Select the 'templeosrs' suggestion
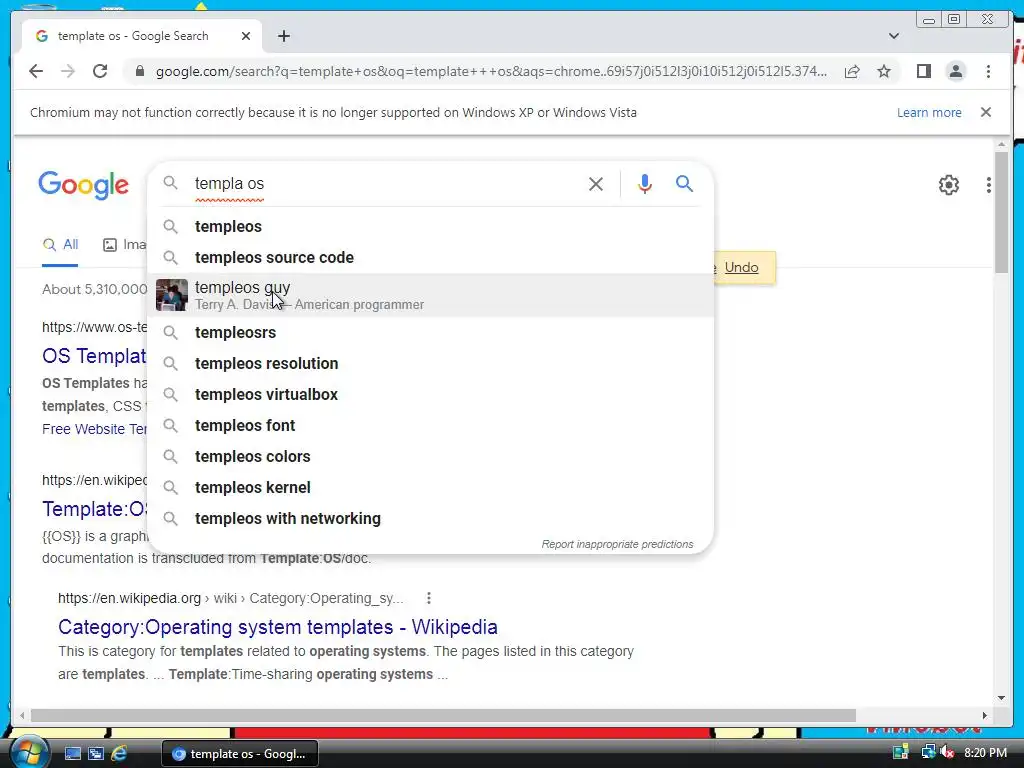Image resolution: width=1024 pixels, height=768 pixels. pos(431,332)
